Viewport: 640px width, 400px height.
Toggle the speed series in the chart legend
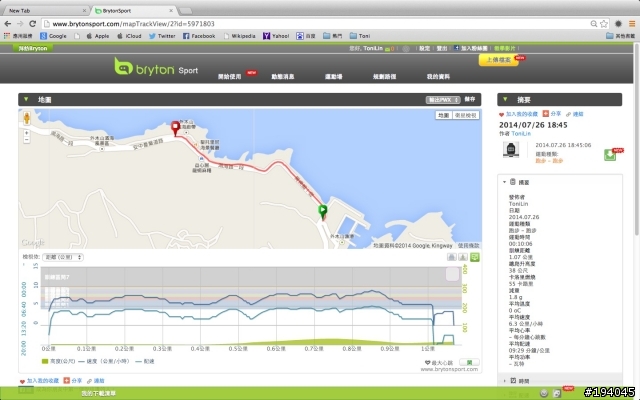point(104,361)
